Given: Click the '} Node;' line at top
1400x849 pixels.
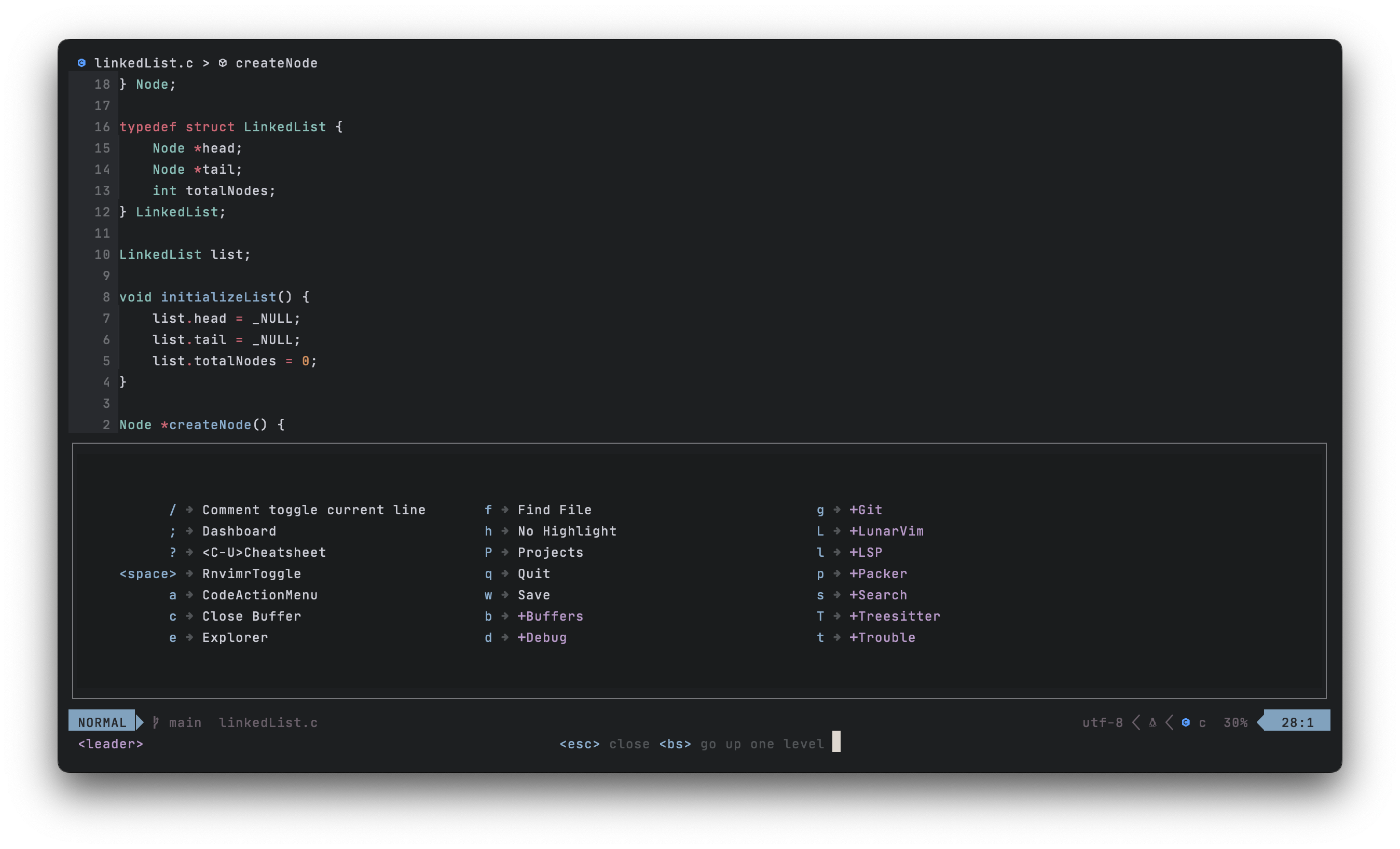Looking at the screenshot, I should click(x=148, y=84).
